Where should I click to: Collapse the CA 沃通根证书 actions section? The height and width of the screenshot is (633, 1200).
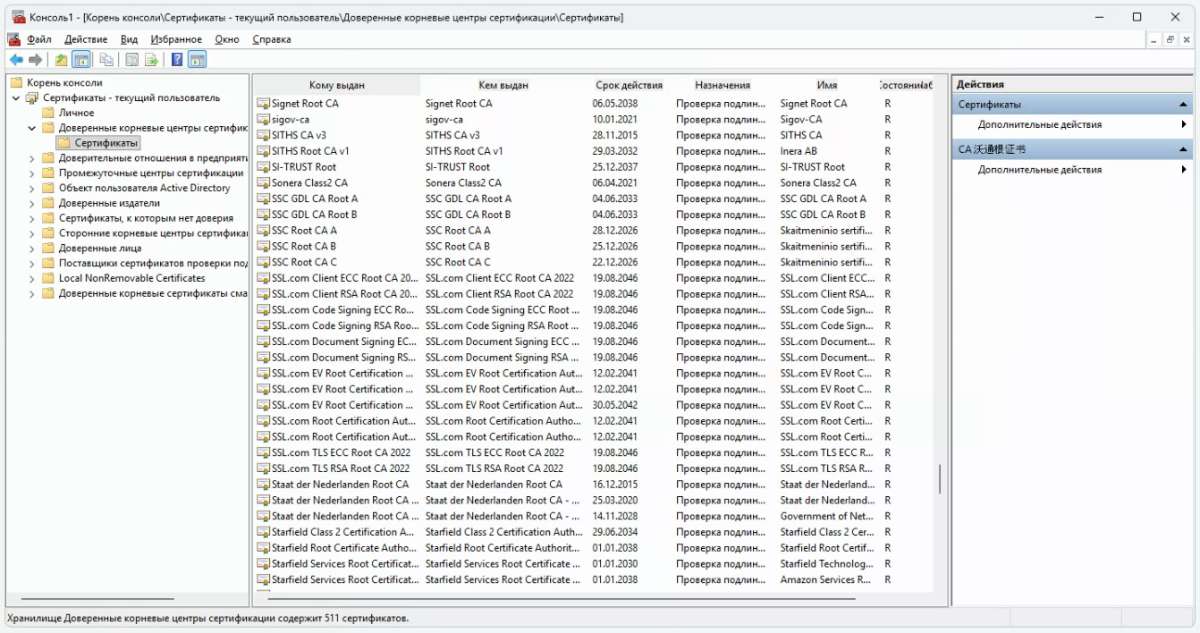click(1184, 149)
